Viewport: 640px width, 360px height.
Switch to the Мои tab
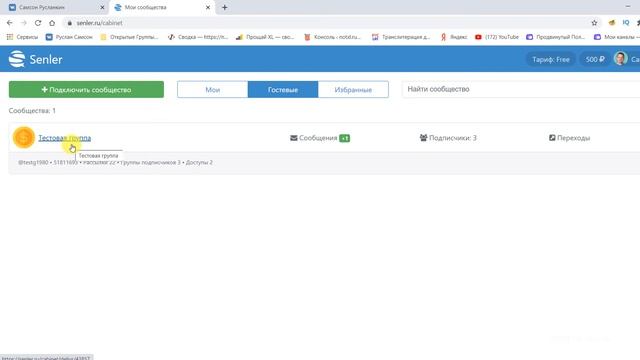pos(212,89)
